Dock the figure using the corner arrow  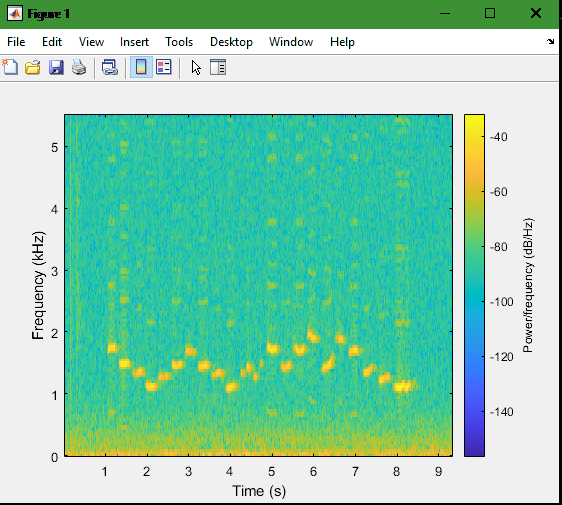pos(551,42)
